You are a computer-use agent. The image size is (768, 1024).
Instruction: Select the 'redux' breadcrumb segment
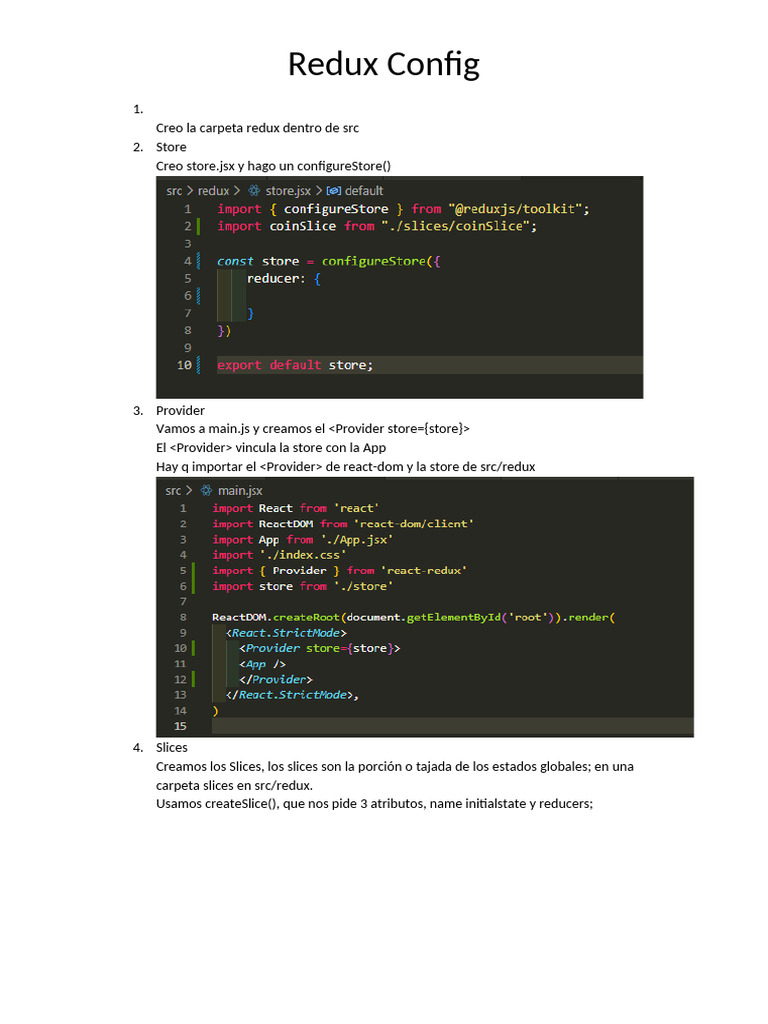(214, 191)
